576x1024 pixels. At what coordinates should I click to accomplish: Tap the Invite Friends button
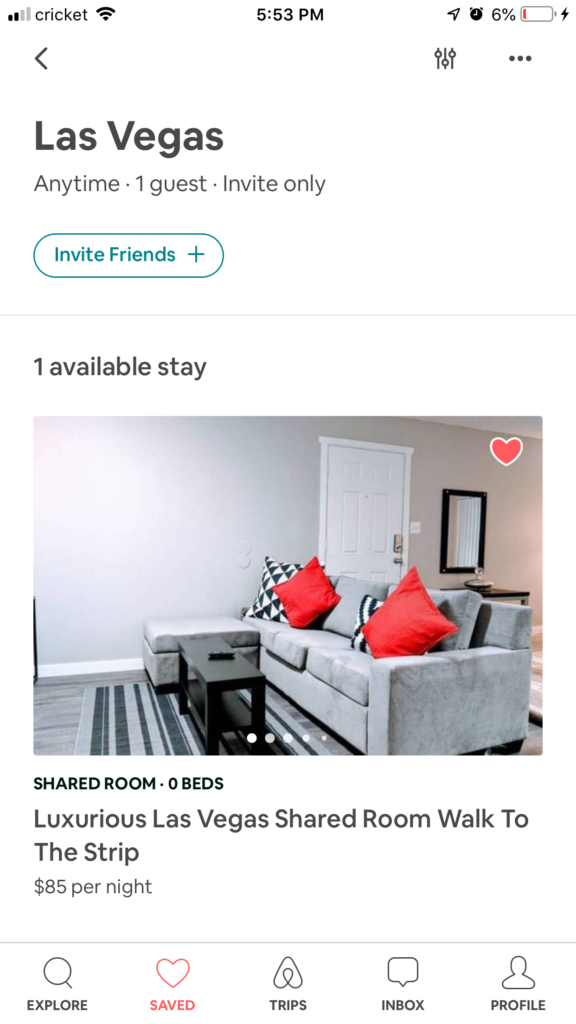pos(129,255)
